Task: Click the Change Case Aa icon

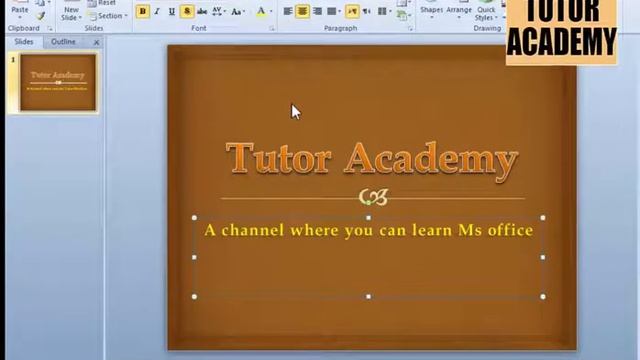Action: 236,11
